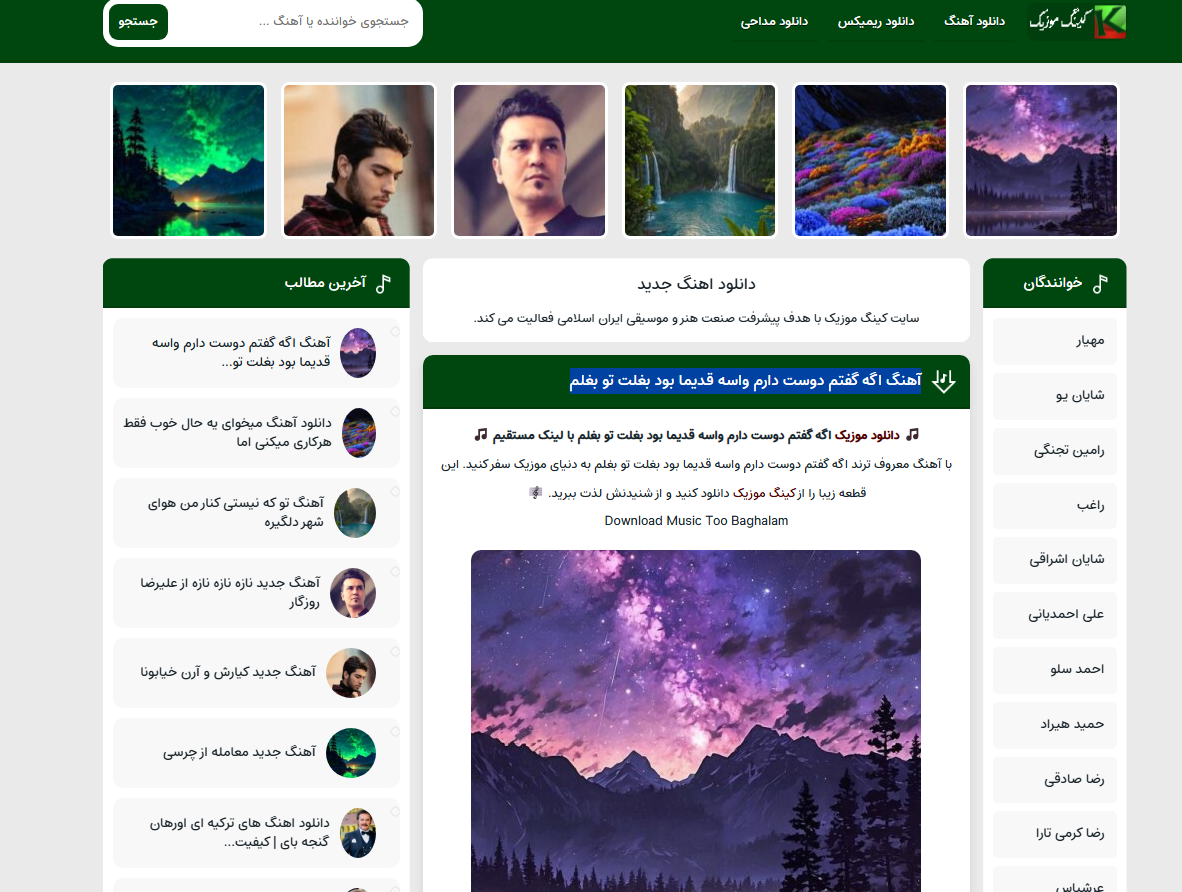Screen dimensions: 1182x892
Task: Open the green aurora thumbnail in the top slider
Action: click(188, 161)
